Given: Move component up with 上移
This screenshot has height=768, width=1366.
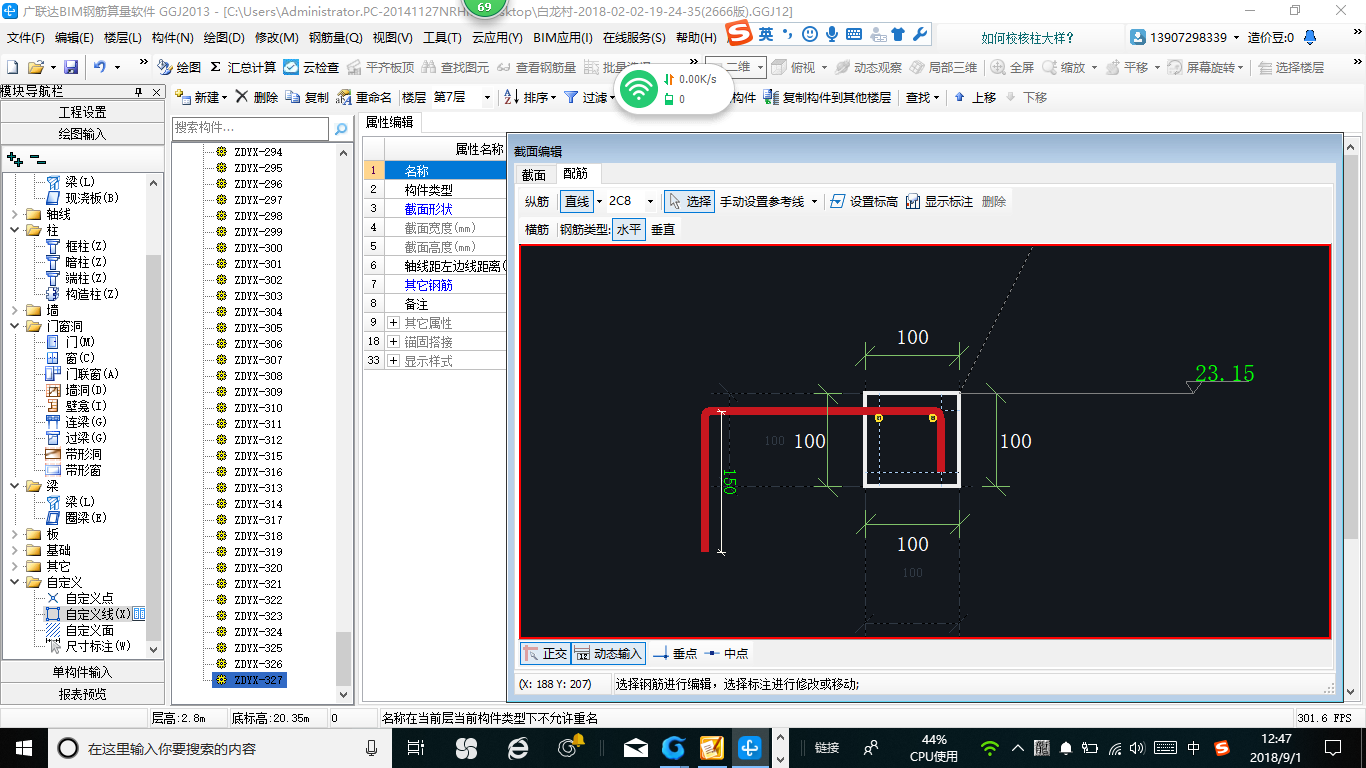Looking at the screenshot, I should click(x=975, y=97).
